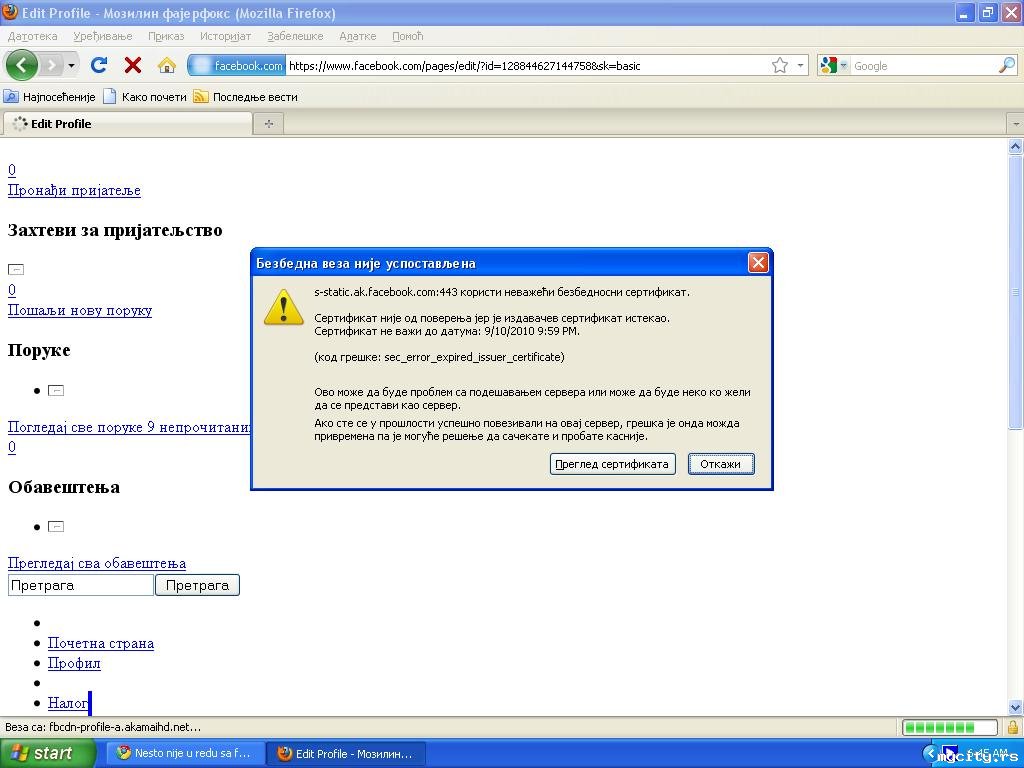The image size is (1024, 768).
Task: Click the status bar text Веза са: fbcdn-profile-a.akamaihd.net
Action: [103, 727]
